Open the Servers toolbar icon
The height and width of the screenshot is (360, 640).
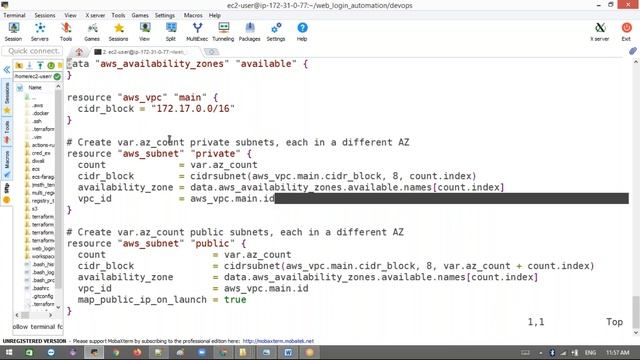click(40, 31)
